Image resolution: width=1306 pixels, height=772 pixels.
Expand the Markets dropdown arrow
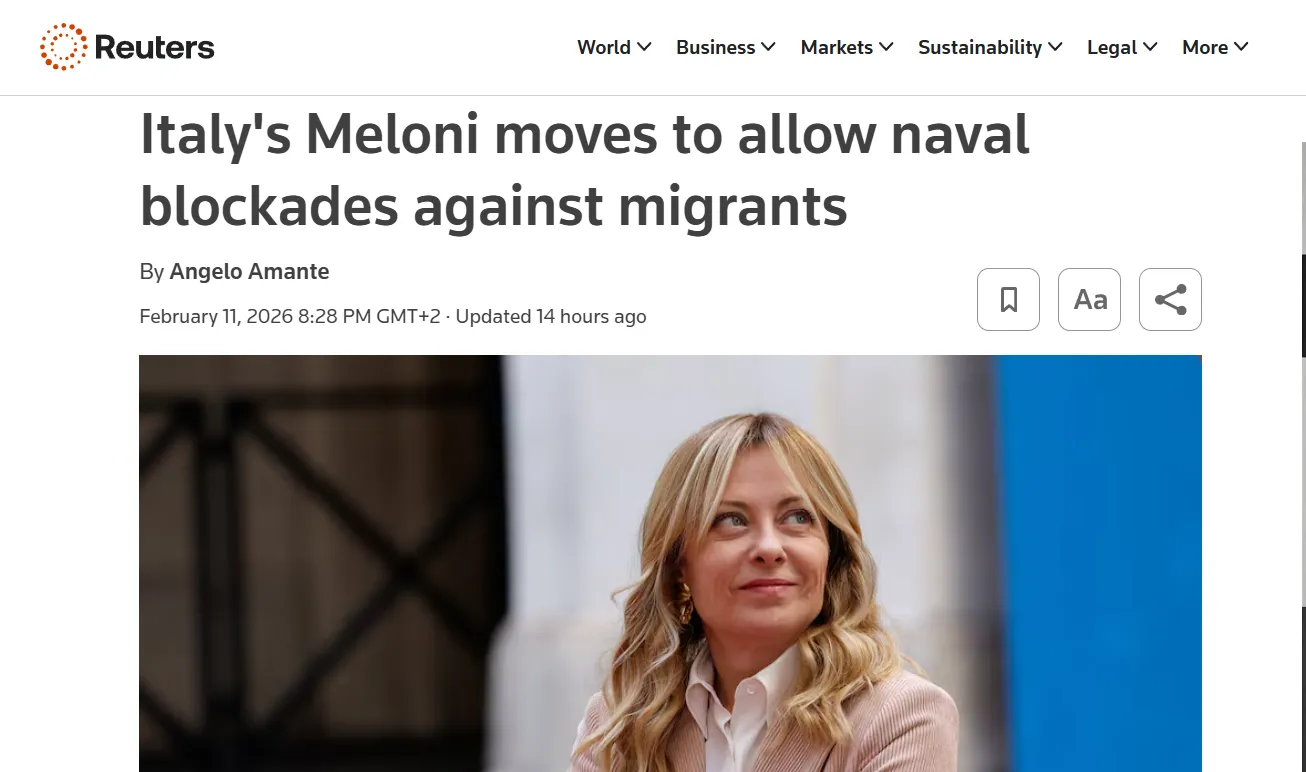(886, 47)
